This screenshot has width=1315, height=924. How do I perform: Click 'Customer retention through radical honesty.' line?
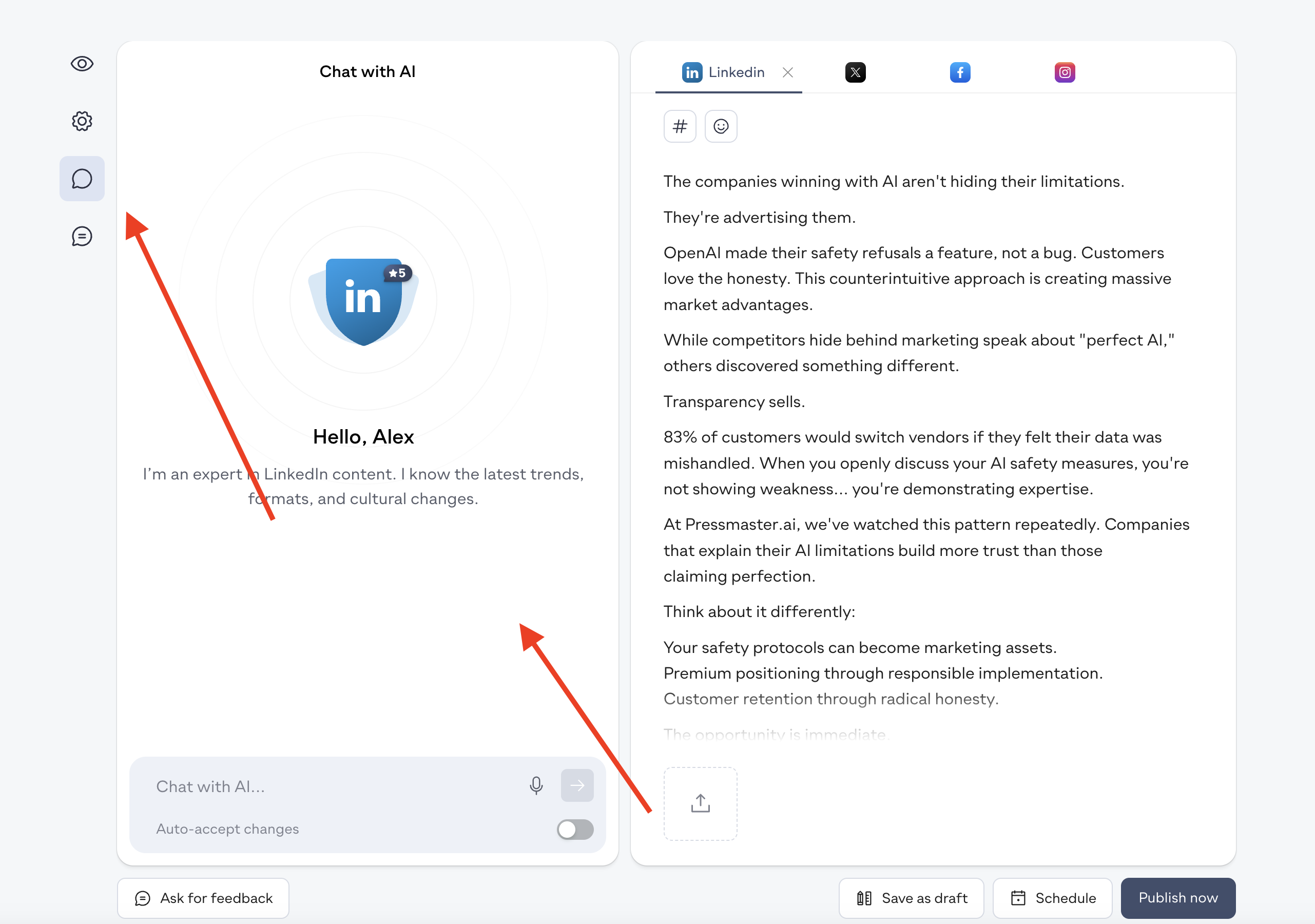pos(830,699)
